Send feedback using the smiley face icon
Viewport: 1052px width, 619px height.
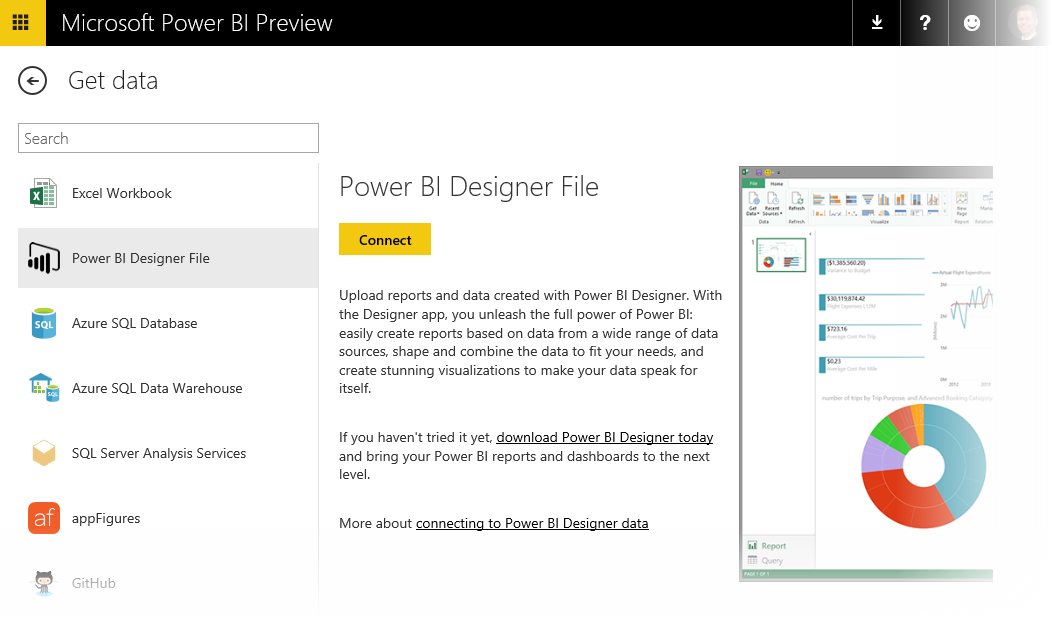pyautogui.click(x=971, y=22)
